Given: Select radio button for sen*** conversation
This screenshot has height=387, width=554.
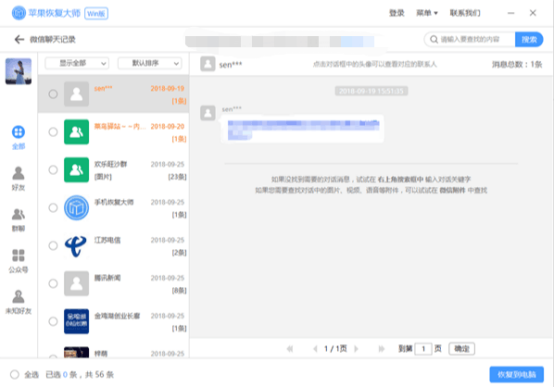Looking at the screenshot, I should pyautogui.click(x=53, y=94).
